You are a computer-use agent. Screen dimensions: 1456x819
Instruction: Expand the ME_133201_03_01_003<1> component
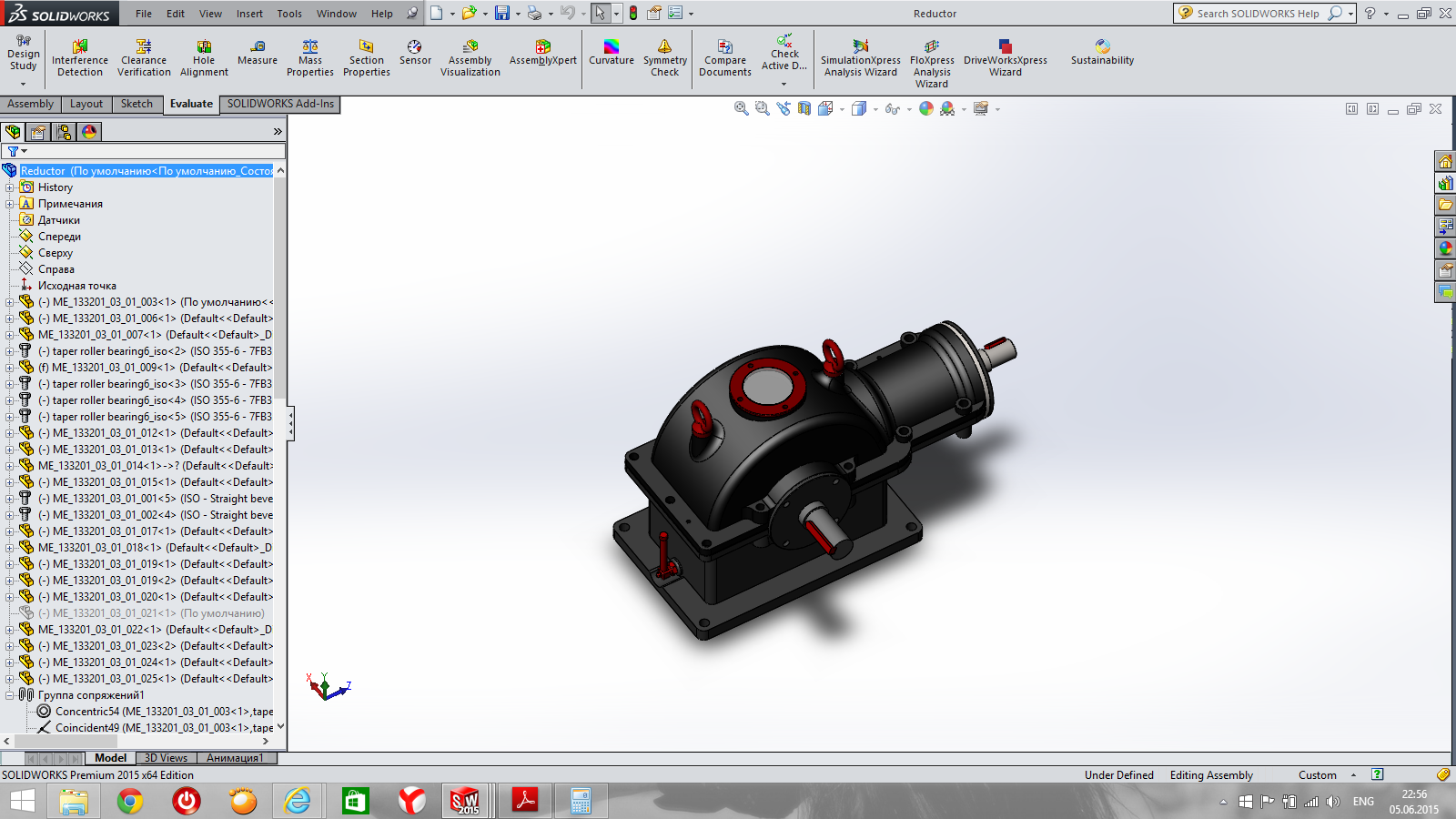10,302
